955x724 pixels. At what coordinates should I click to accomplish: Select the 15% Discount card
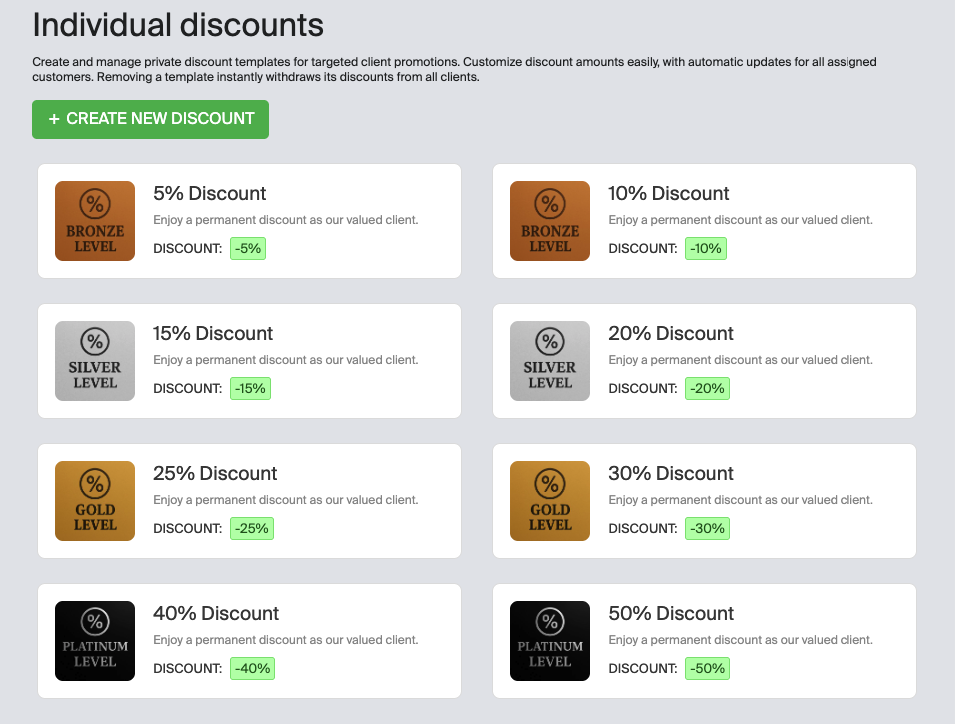pos(248,361)
